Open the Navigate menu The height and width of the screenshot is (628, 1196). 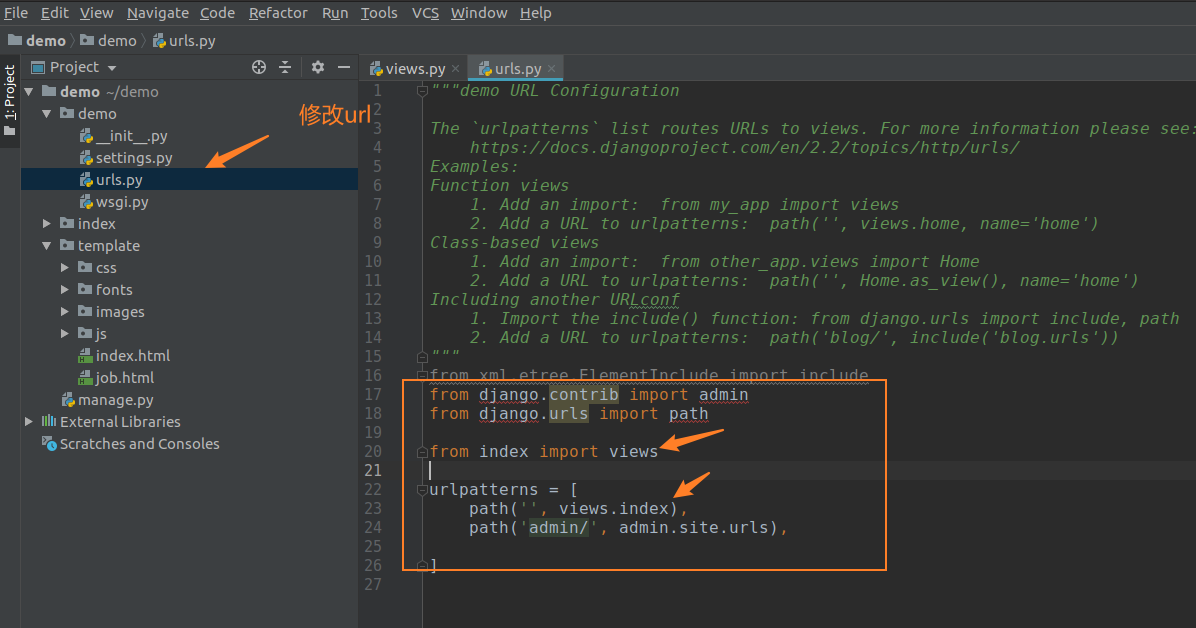(158, 13)
